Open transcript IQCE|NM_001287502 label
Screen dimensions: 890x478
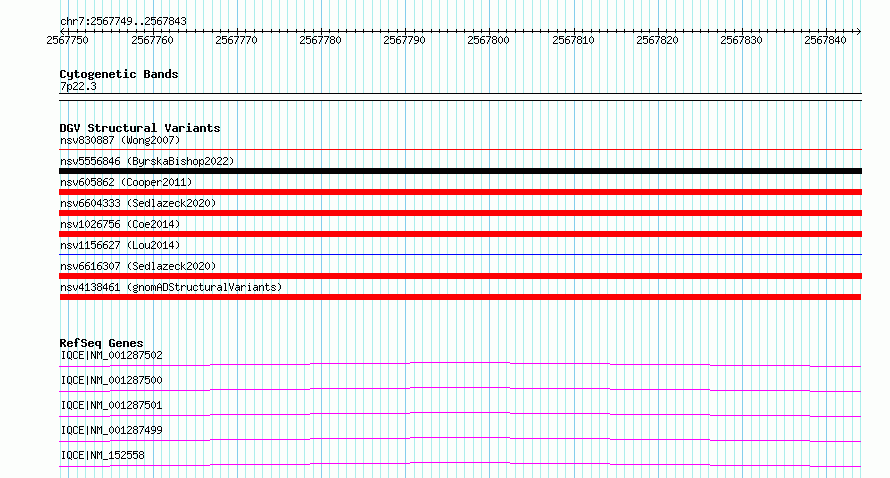pos(111,355)
